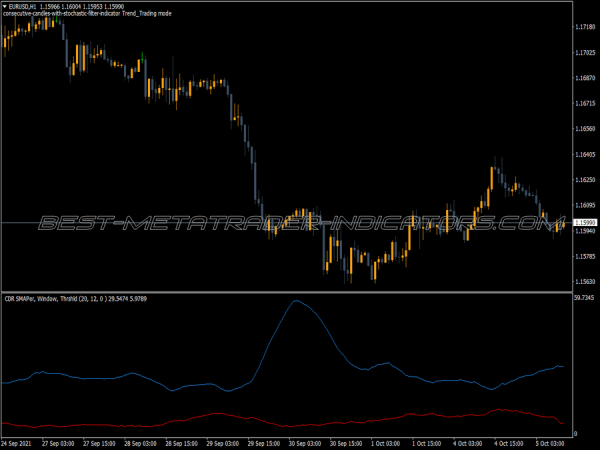Click the 1.16405 price axis label

(x=585, y=154)
